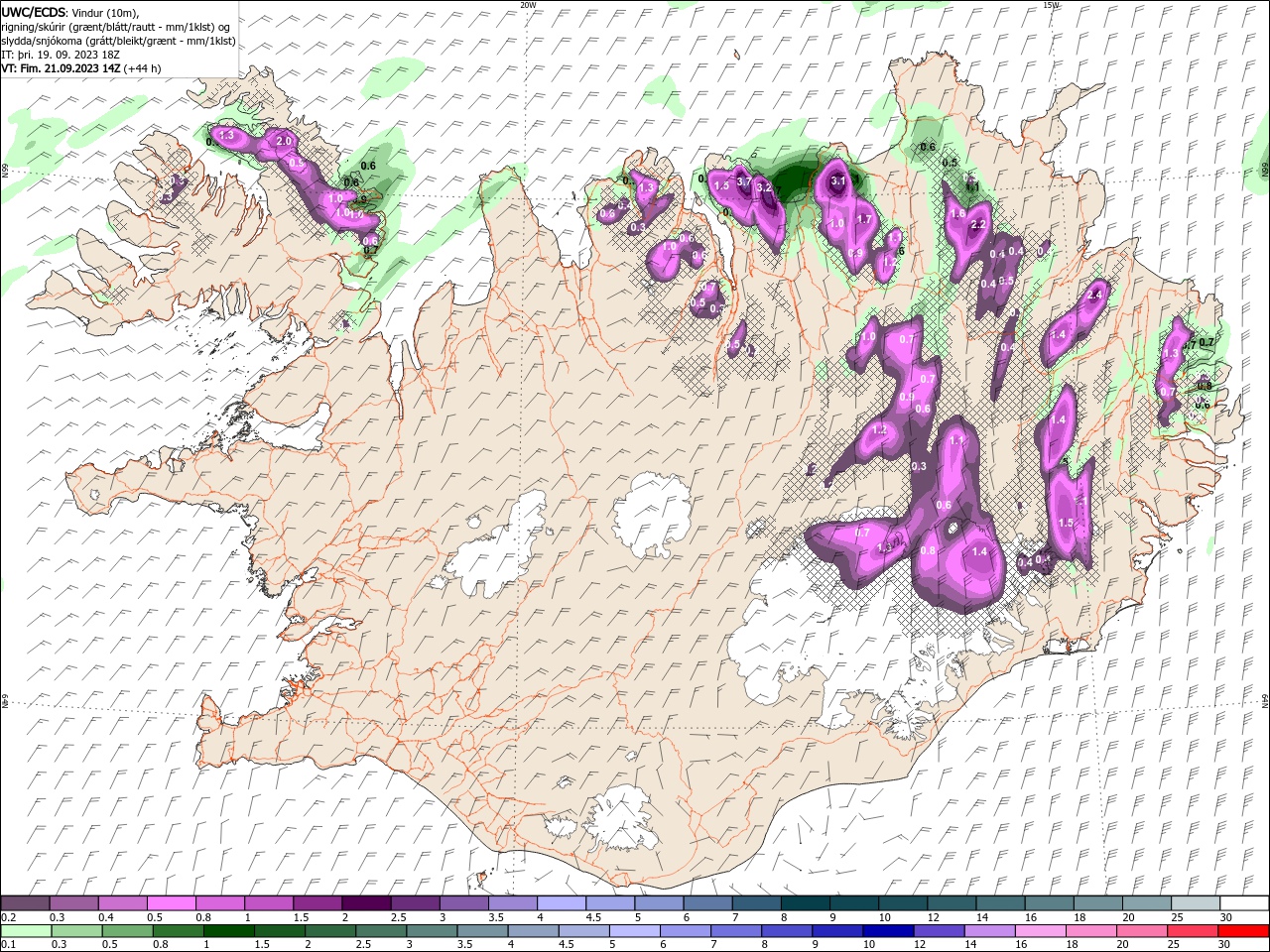This screenshot has height=952, width=1270.
Task: Click the darkest green 1 rain scale swatch
Action: (228, 931)
